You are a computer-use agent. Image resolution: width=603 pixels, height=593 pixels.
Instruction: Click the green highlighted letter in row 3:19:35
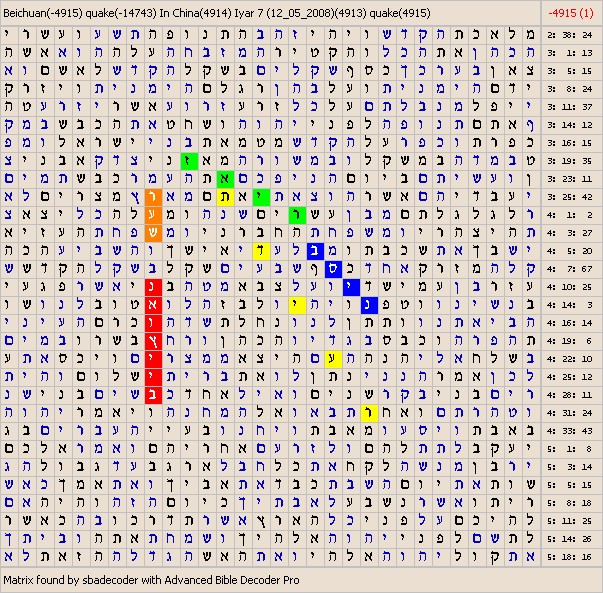click(x=189, y=161)
